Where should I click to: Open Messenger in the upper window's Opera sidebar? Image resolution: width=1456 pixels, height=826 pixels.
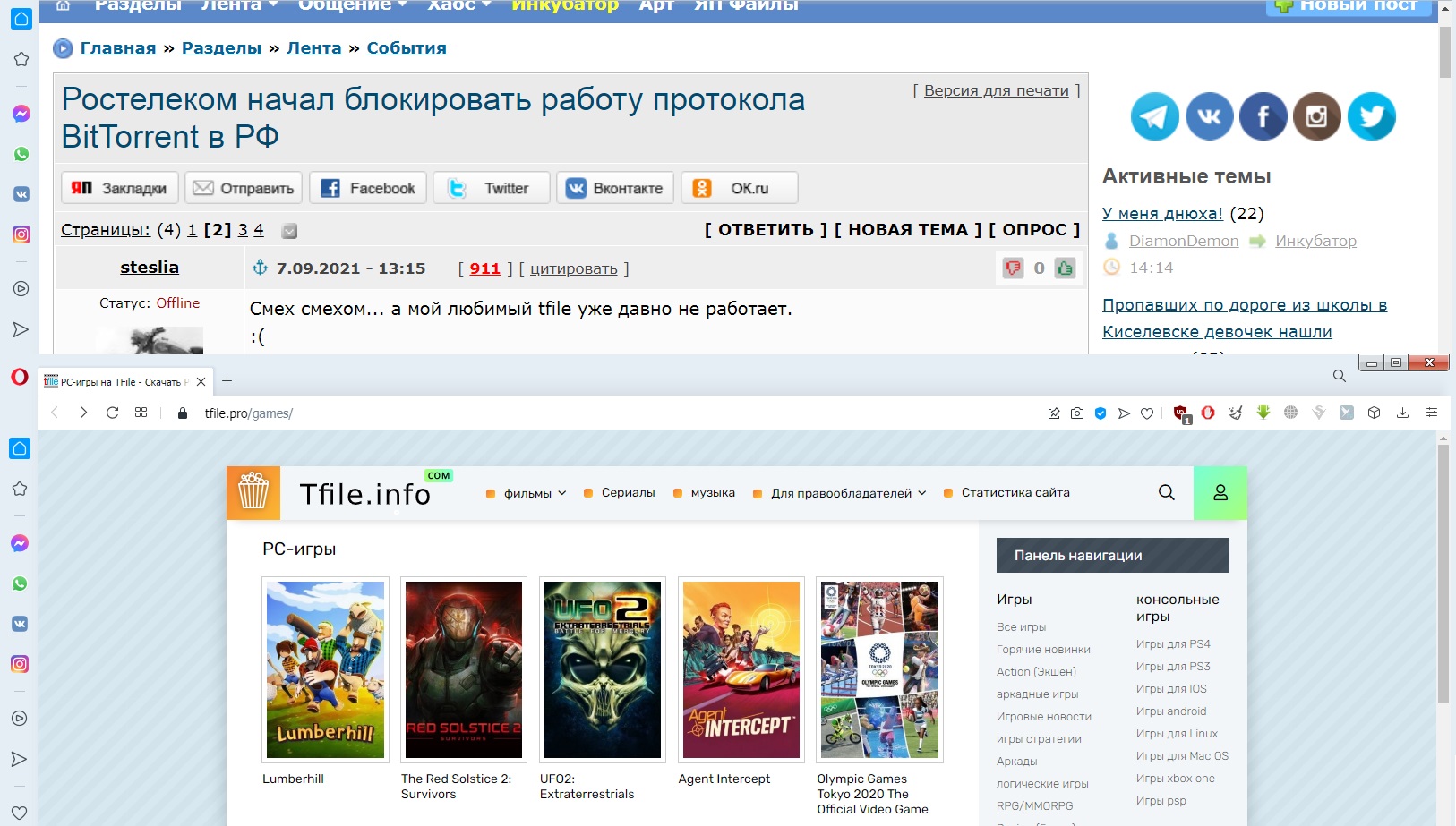[x=21, y=114]
